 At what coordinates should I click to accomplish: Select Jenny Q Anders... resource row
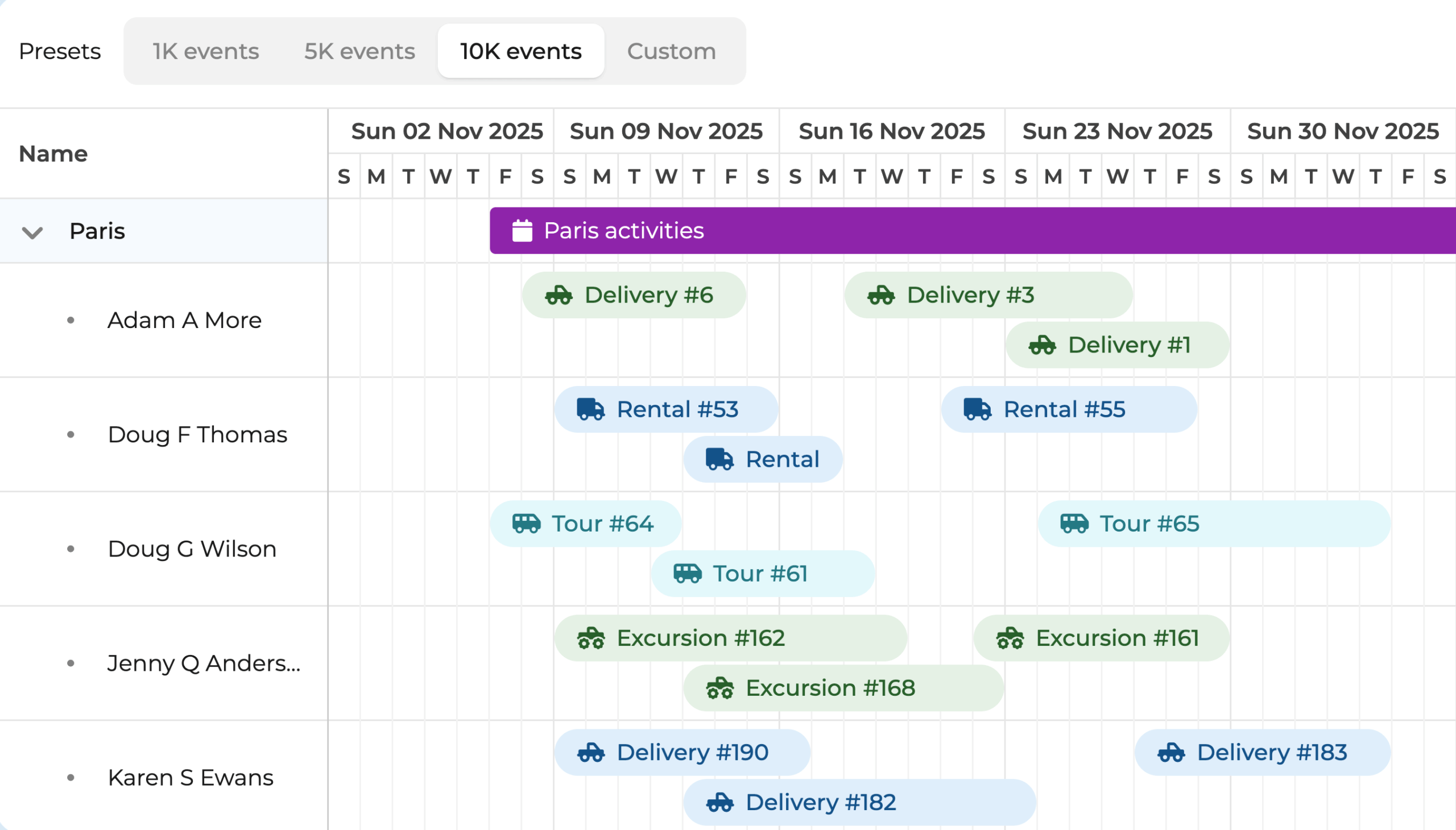click(204, 663)
